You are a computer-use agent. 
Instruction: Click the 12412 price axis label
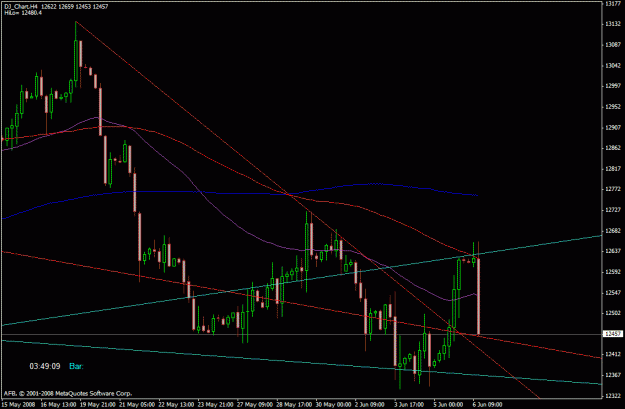(x=613, y=354)
